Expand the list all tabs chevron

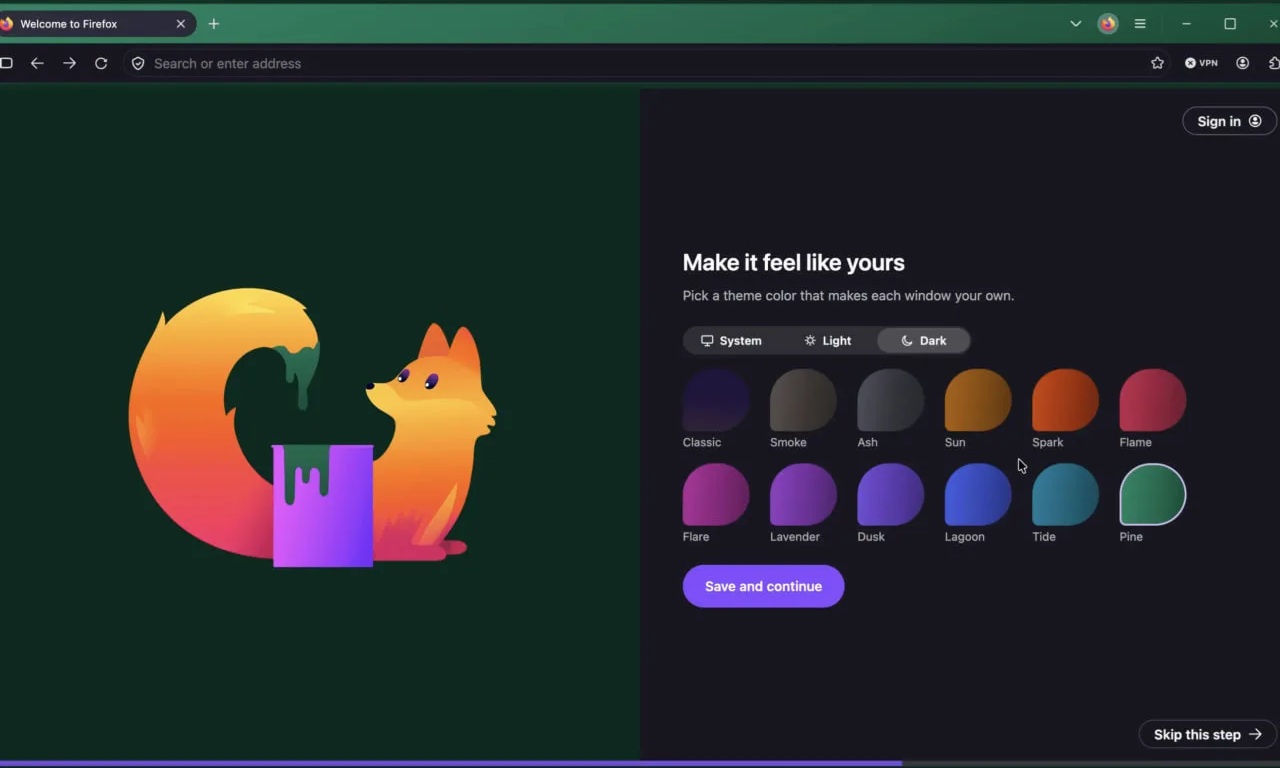[x=1076, y=24]
